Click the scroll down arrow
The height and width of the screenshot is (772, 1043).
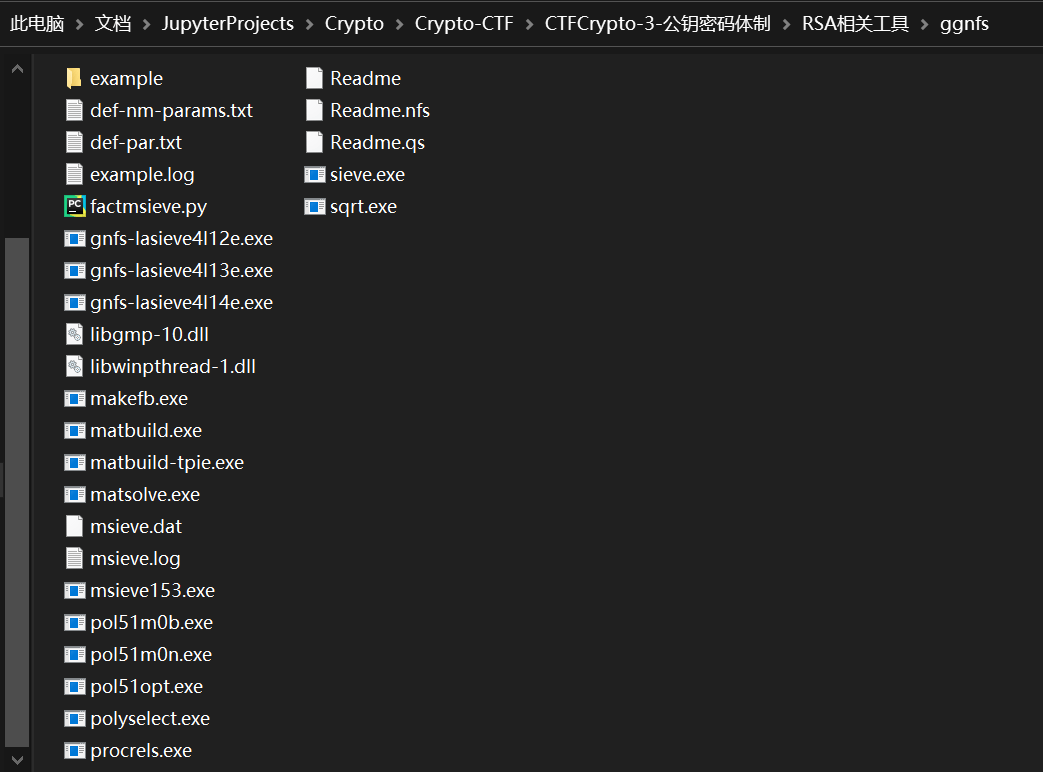(x=17, y=759)
